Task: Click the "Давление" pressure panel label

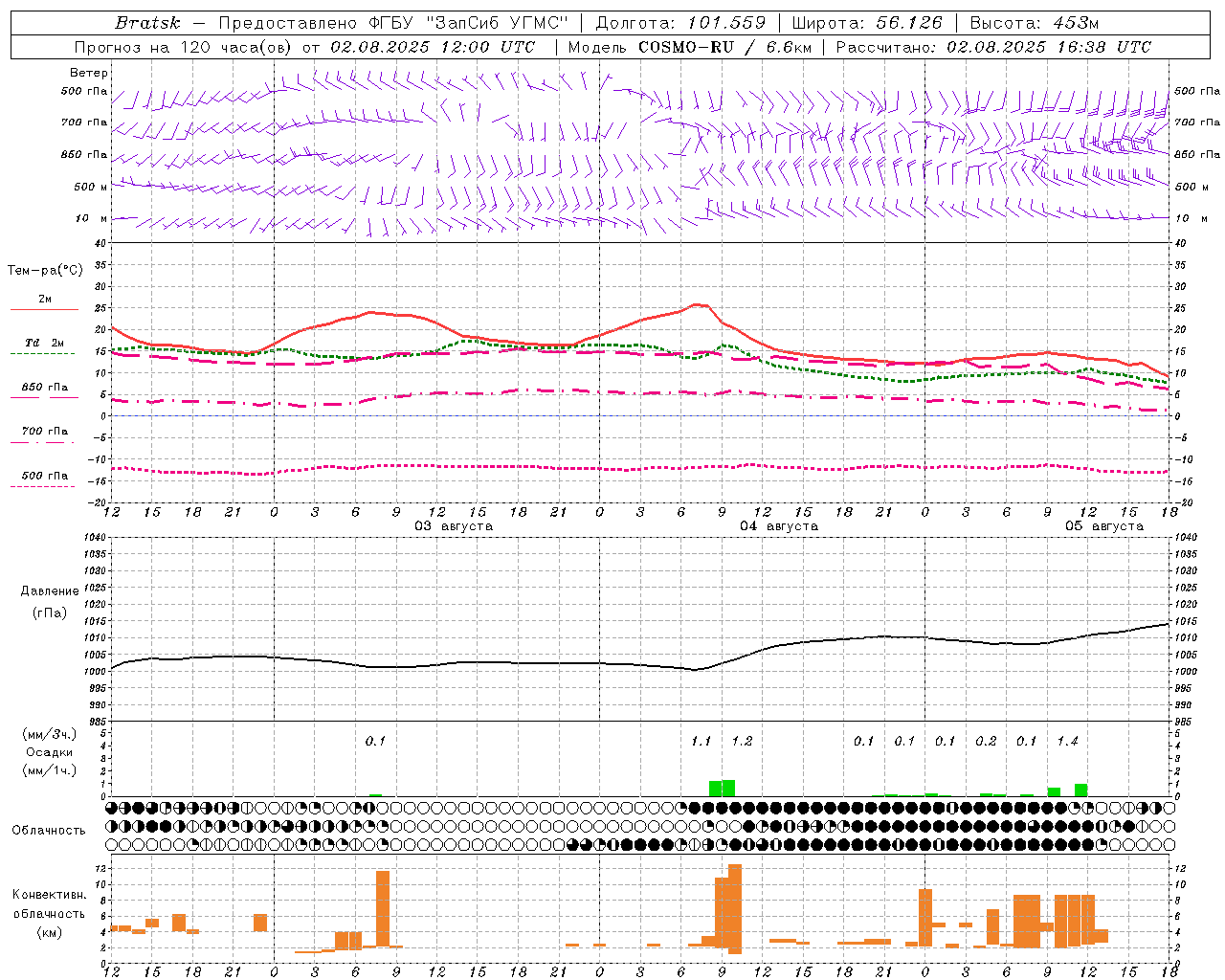Action: tap(50, 591)
